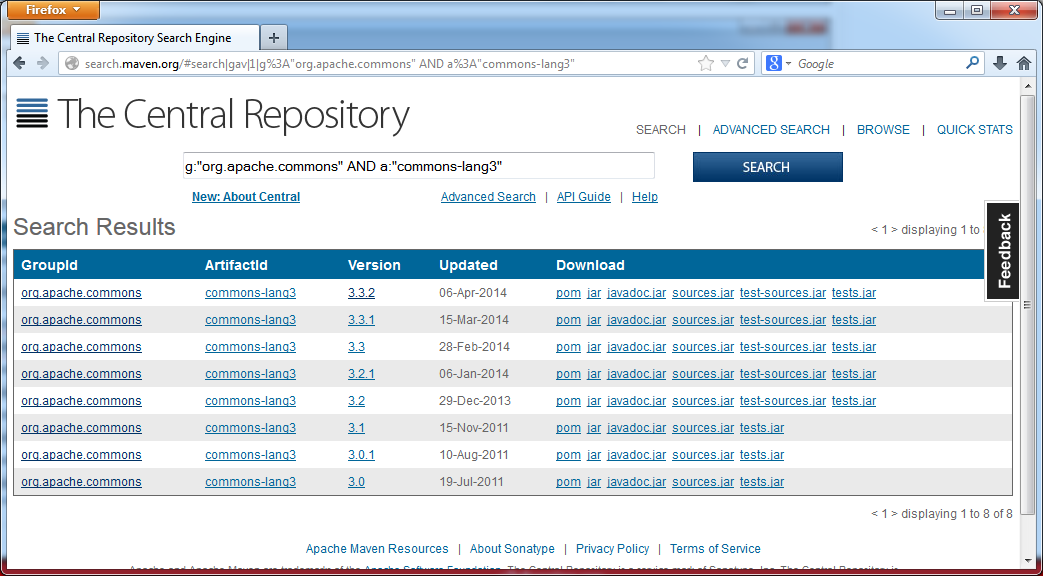Download sources.jar for version 3.2.1
Image resolution: width=1043 pixels, height=576 pixels.
click(703, 374)
